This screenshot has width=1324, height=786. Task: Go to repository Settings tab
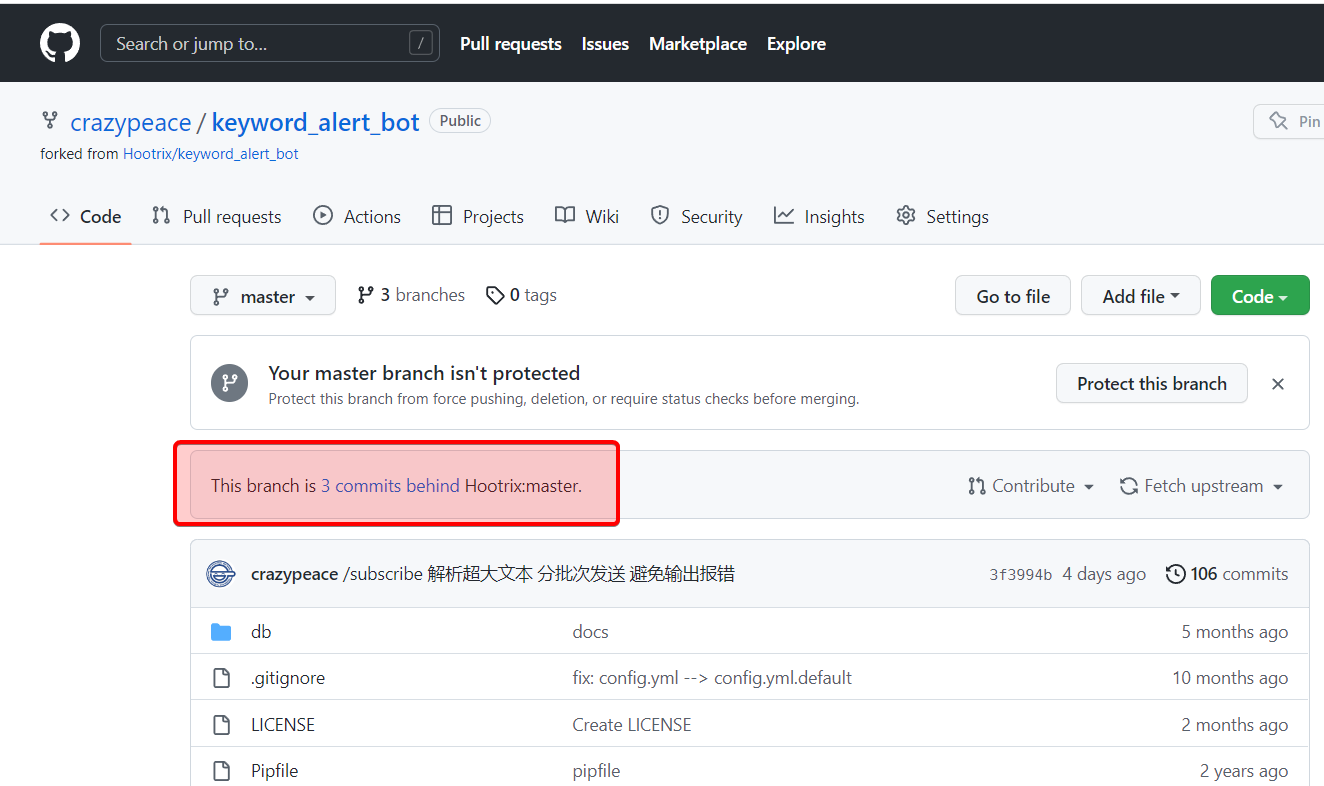pyautogui.click(x=942, y=216)
